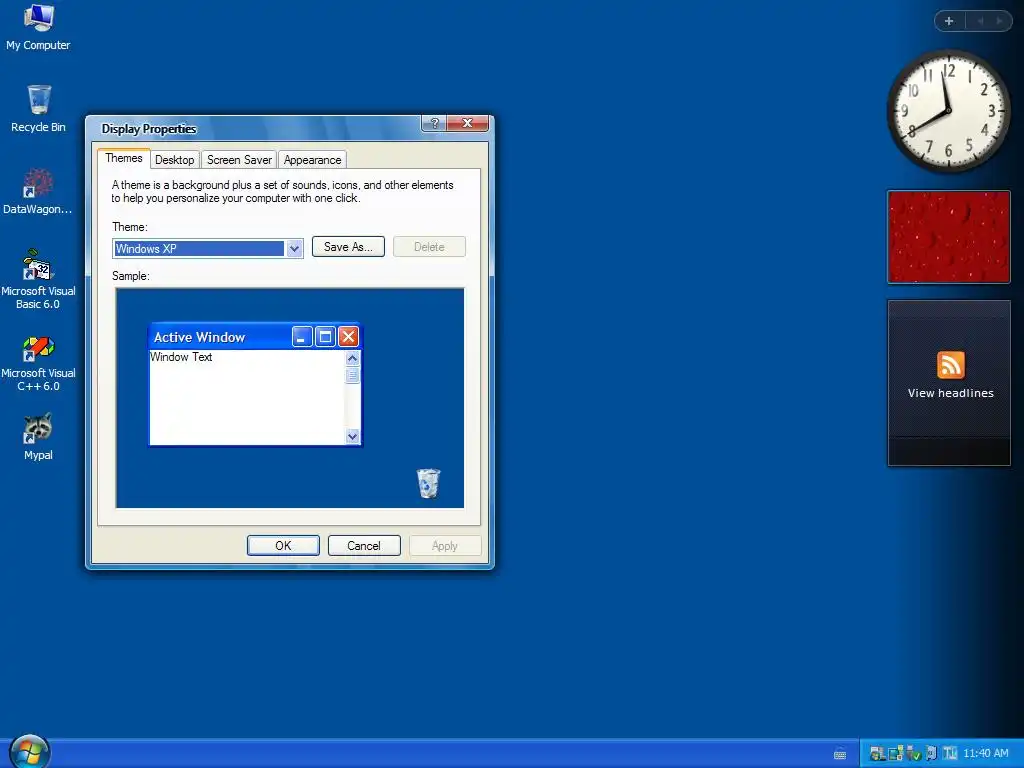Click the Window Text sample text
The width and height of the screenshot is (1024, 768).
(x=181, y=357)
